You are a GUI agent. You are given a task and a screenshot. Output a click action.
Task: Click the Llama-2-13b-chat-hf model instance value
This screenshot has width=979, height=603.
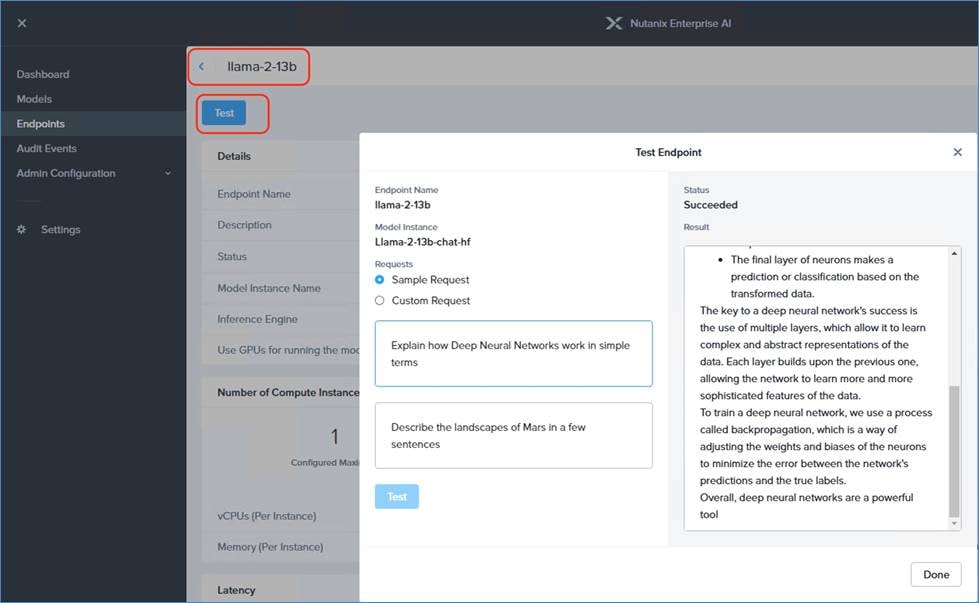click(x=423, y=242)
